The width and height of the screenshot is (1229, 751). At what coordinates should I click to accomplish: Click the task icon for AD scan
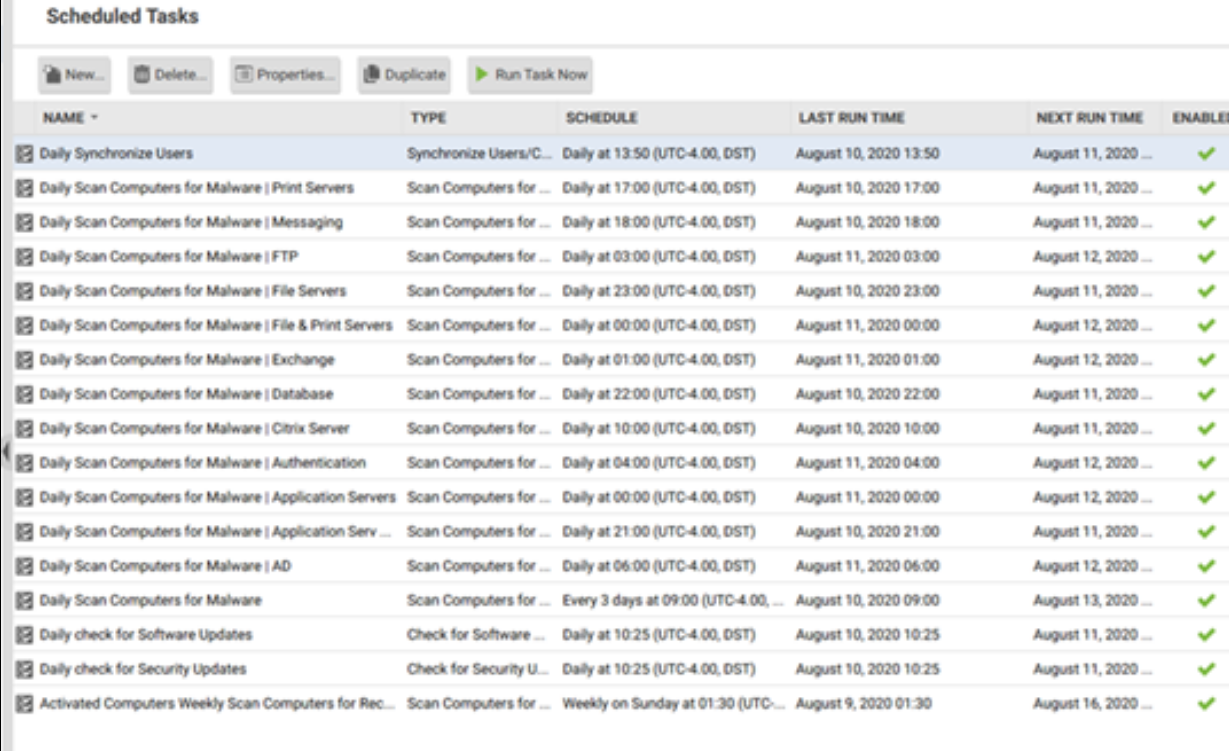click(x=25, y=566)
